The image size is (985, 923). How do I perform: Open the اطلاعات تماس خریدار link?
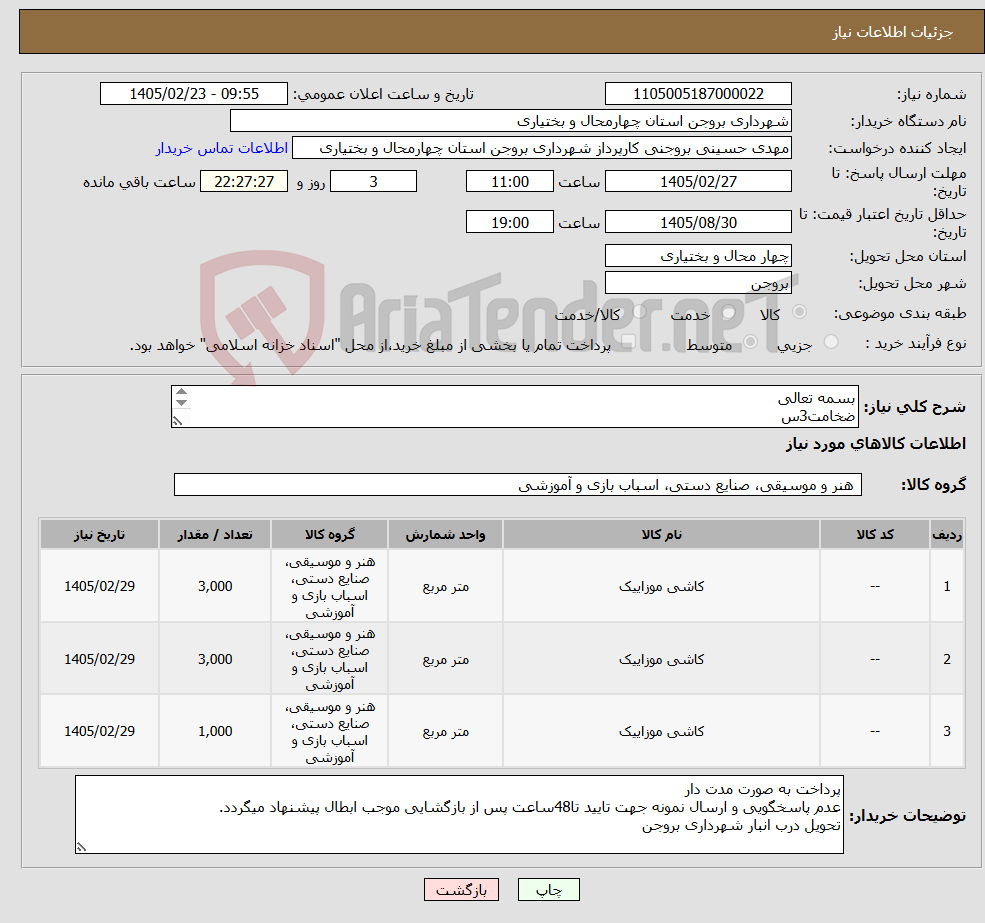coord(222,148)
